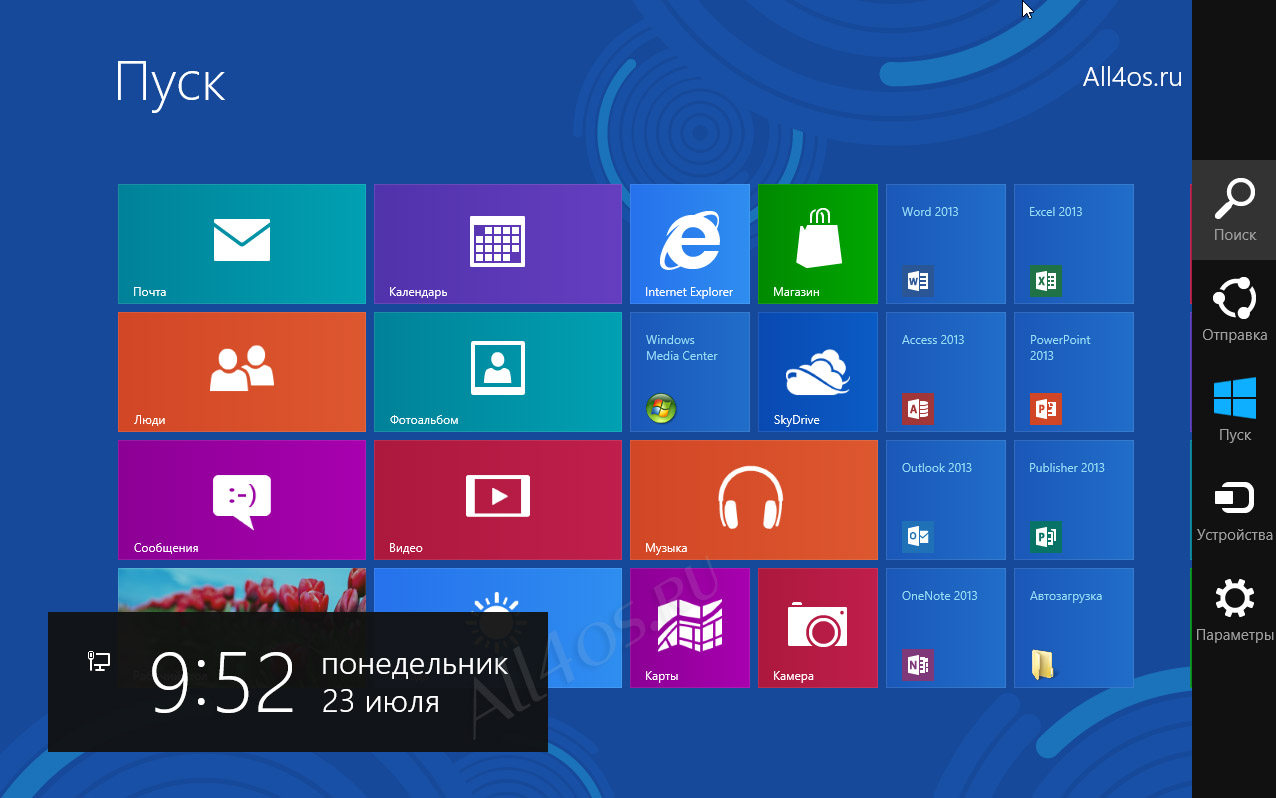1276x798 pixels.
Task: Click the network status icon in clock panel
Action: (99, 660)
